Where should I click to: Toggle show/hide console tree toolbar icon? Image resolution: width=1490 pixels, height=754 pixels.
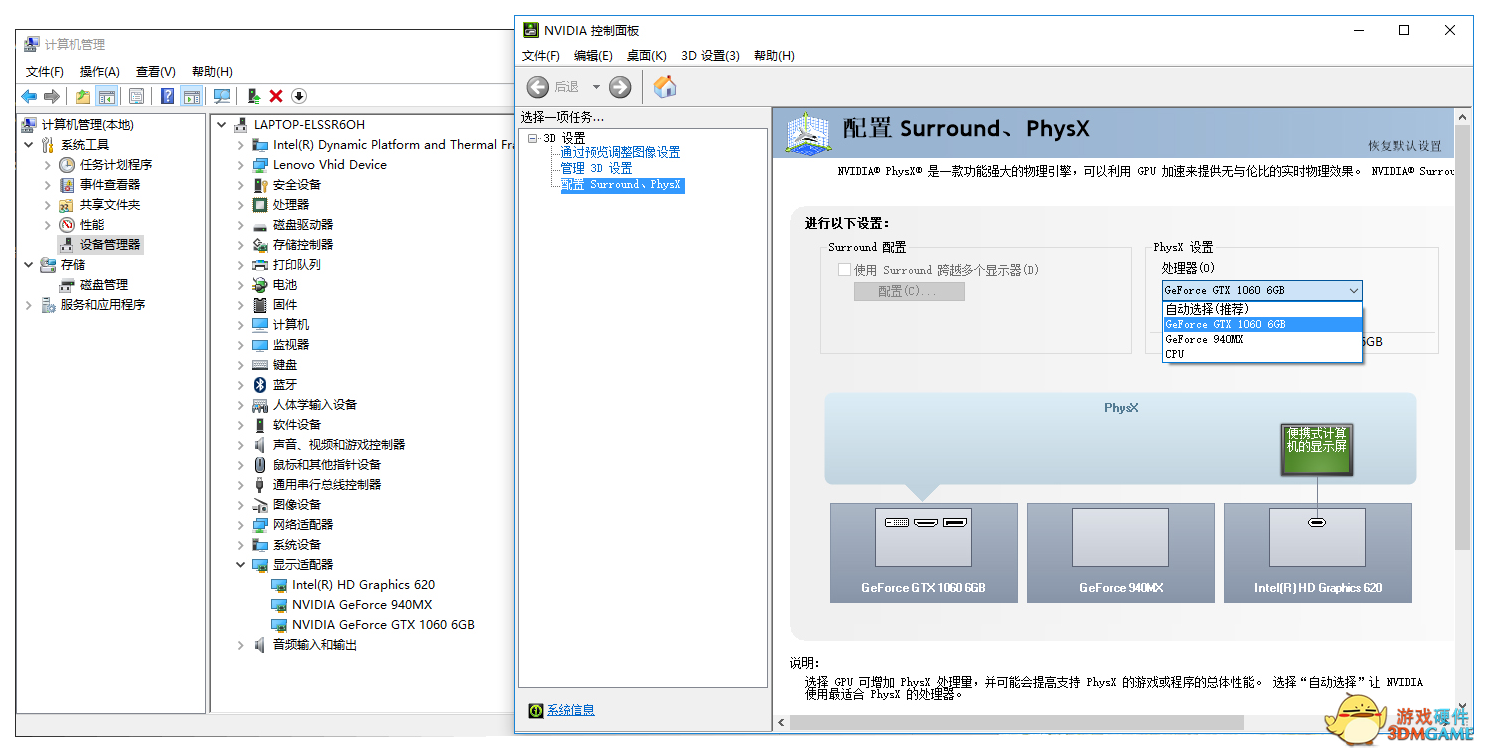click(106, 96)
